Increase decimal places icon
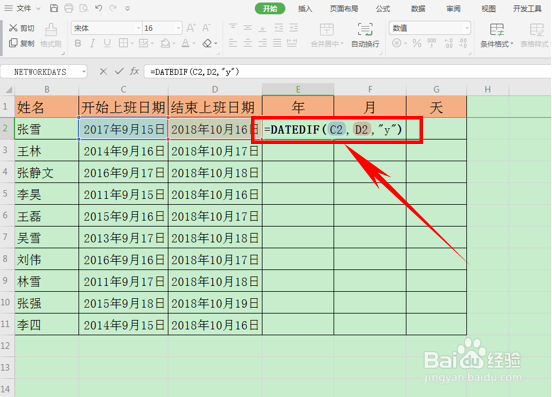This screenshot has width=552, height=397. 449,43
